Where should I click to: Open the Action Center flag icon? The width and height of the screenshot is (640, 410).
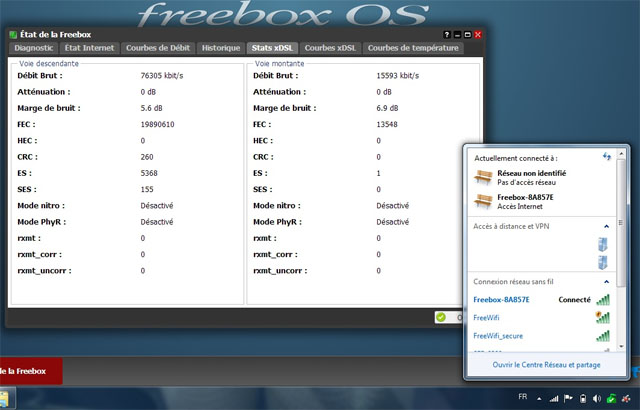pyautogui.click(x=568, y=398)
